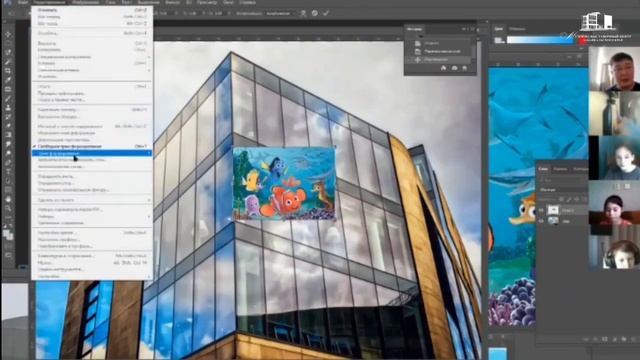The image size is (640, 360).
Task: Create a new snapshot in History panel
Action: [x=454, y=68]
